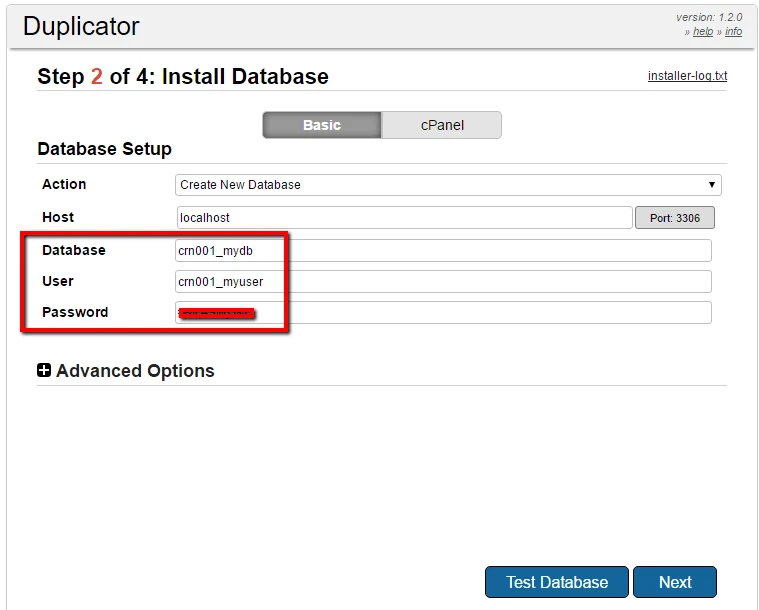Proceed with the Next button
Viewport: 759px width, 610px height.
675,582
